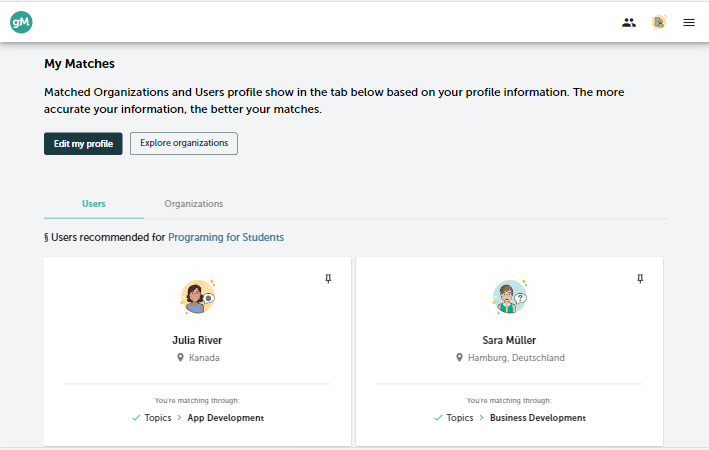Viewport: 709px width, 450px height.
Task: Click Sara Müller's avatar picture
Action: [x=510, y=297]
